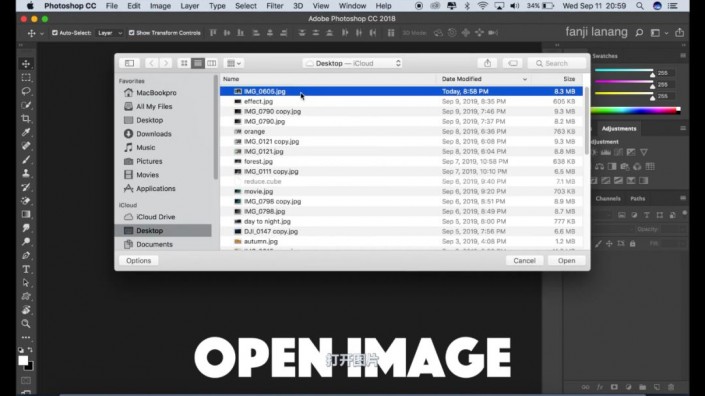Switch to column view in file dialog
705x396 pixels.
[x=211, y=63]
